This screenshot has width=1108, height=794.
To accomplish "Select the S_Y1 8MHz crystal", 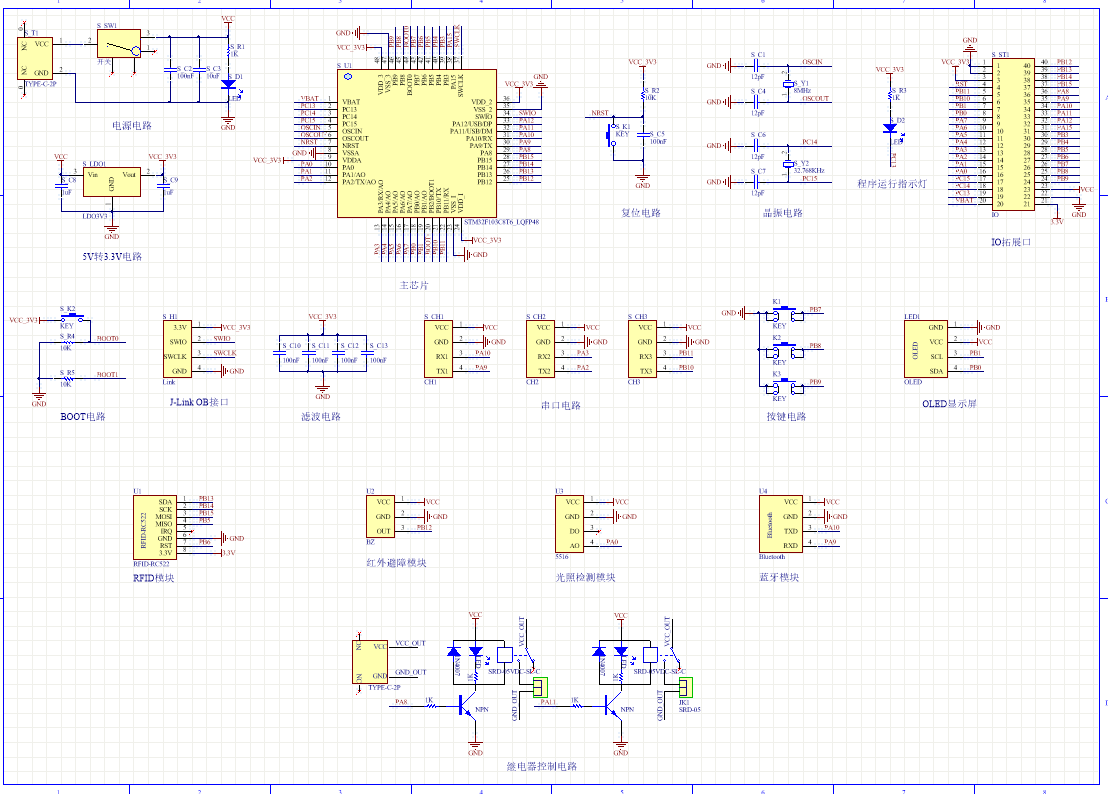I will click(x=789, y=84).
